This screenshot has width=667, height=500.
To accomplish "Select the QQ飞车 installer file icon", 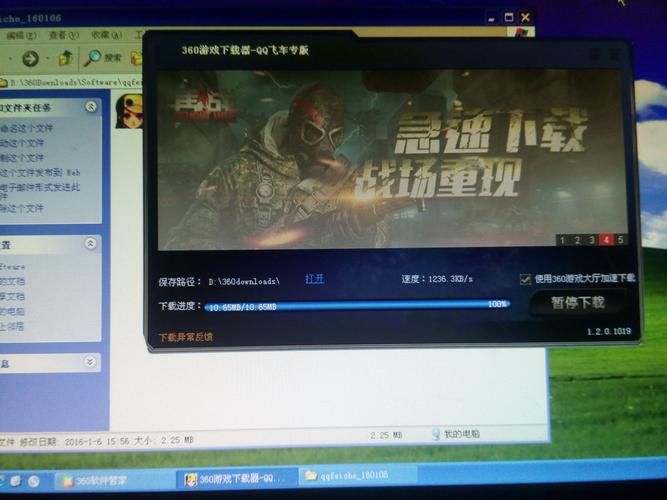I will [x=130, y=112].
